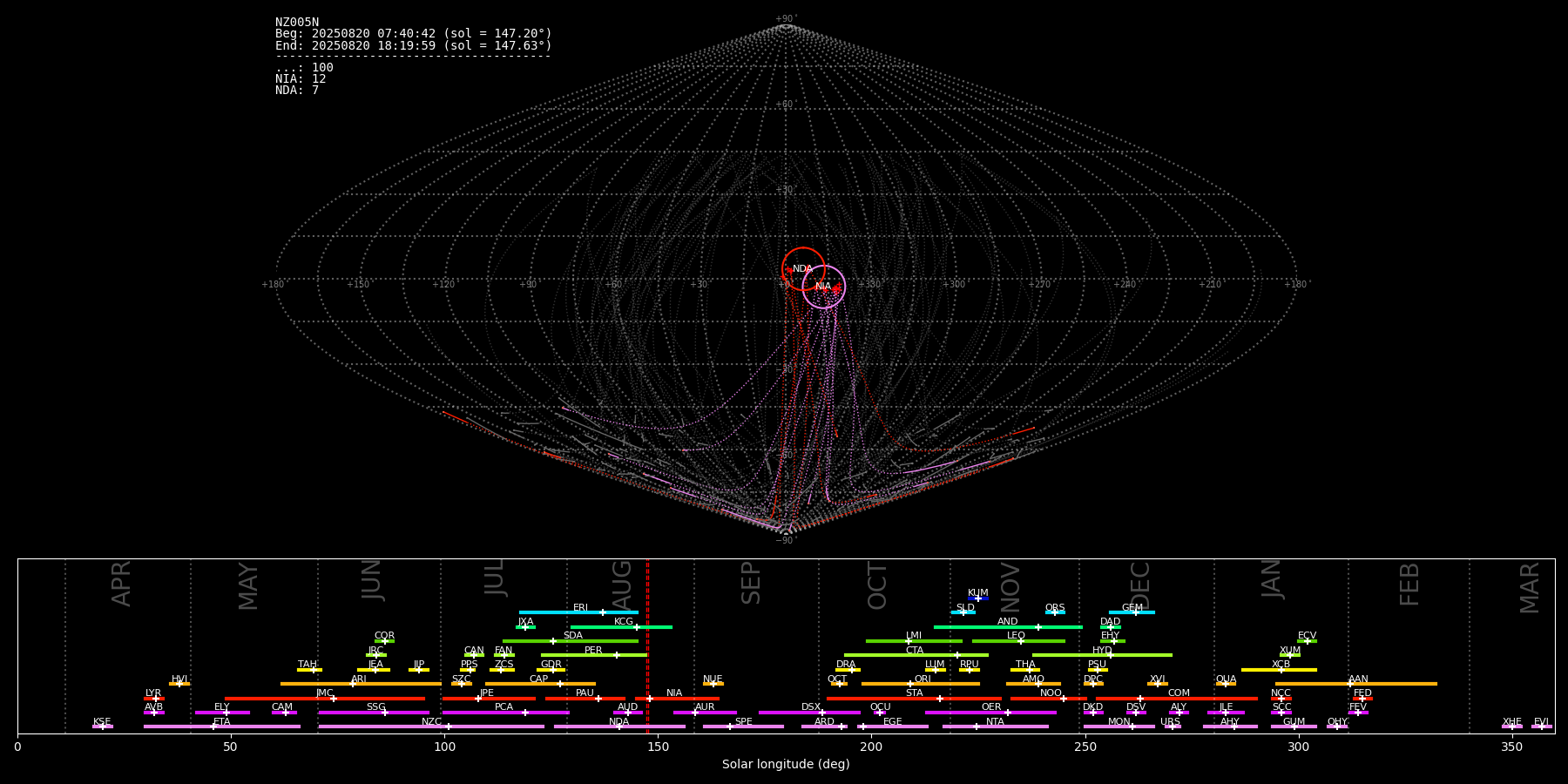1568x784 pixels.
Task: Click the purple PCA activity bar
Action: (x=505, y=713)
